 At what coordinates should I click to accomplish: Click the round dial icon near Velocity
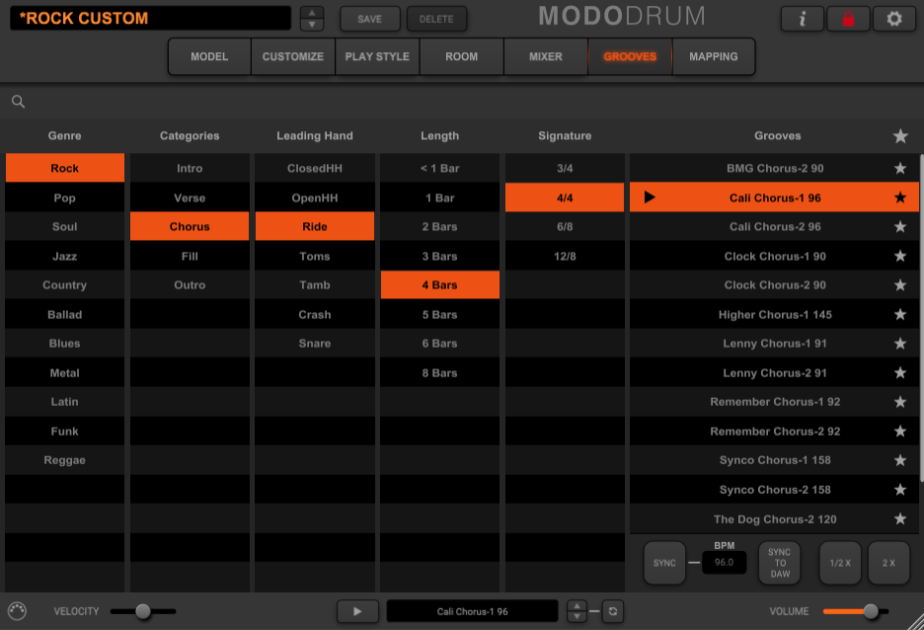pyautogui.click(x=17, y=611)
